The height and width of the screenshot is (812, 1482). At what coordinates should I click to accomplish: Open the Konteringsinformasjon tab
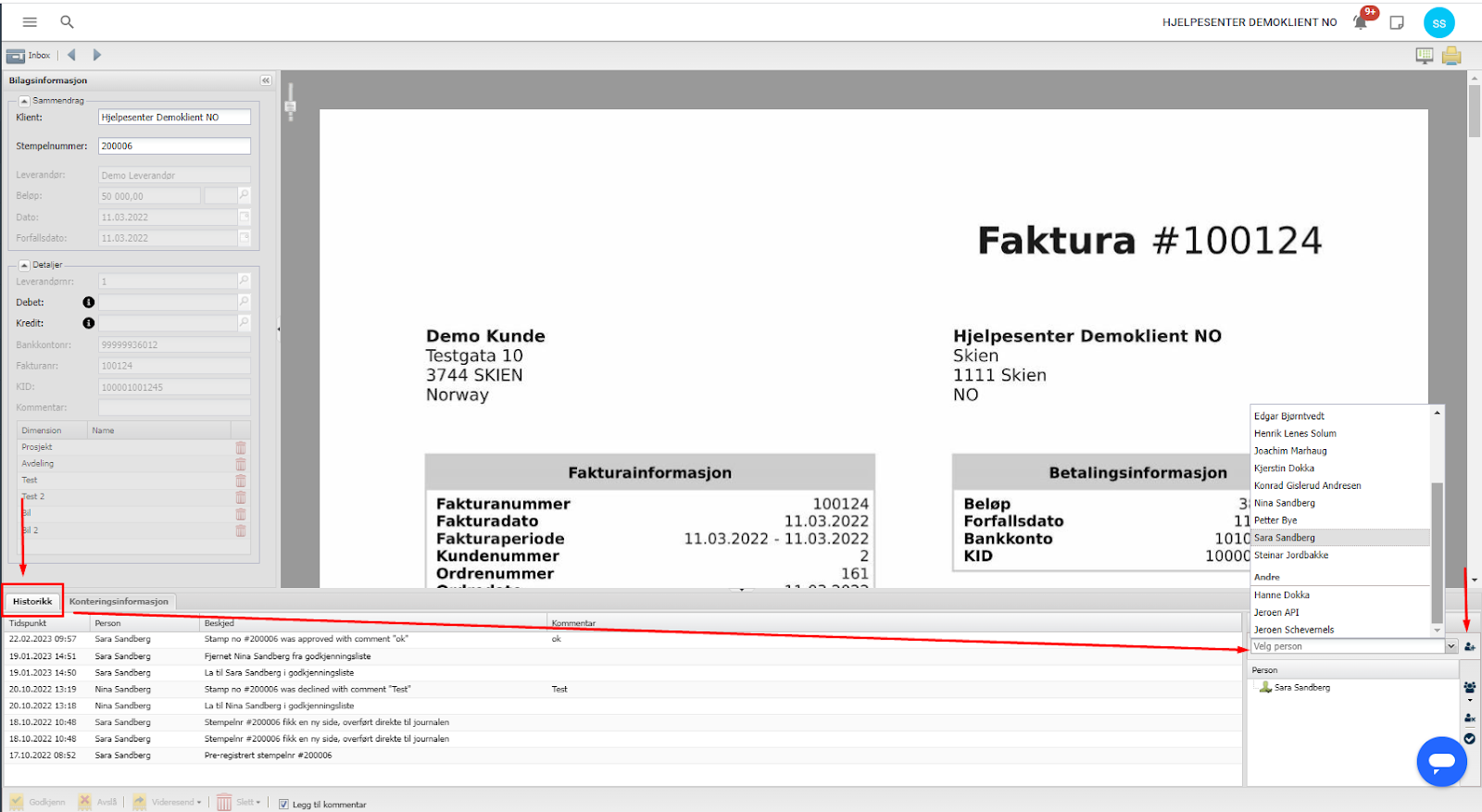click(x=119, y=602)
